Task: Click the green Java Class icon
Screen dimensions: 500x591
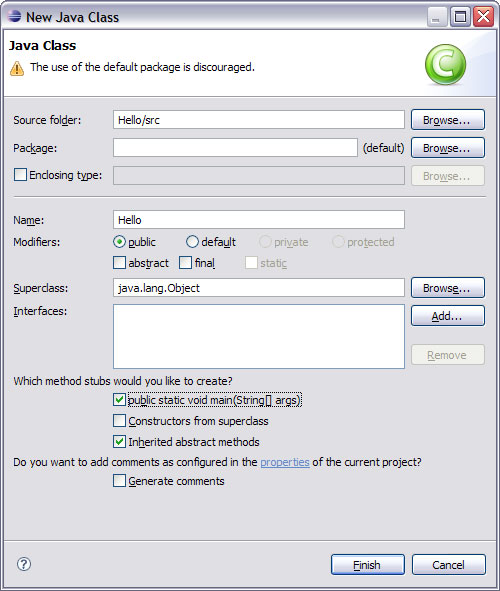Action: point(445,64)
